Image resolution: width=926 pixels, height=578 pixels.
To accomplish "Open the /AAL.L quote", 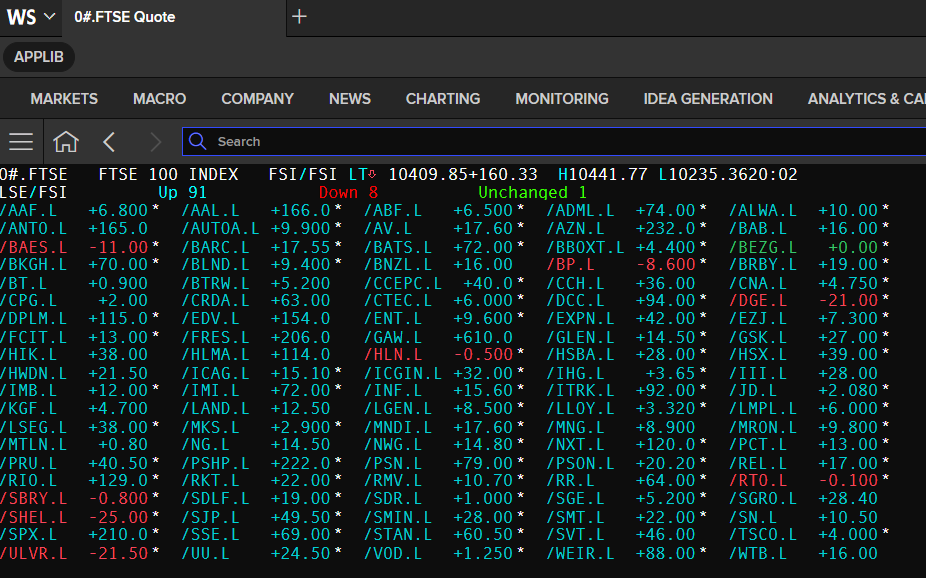I will pos(211,211).
